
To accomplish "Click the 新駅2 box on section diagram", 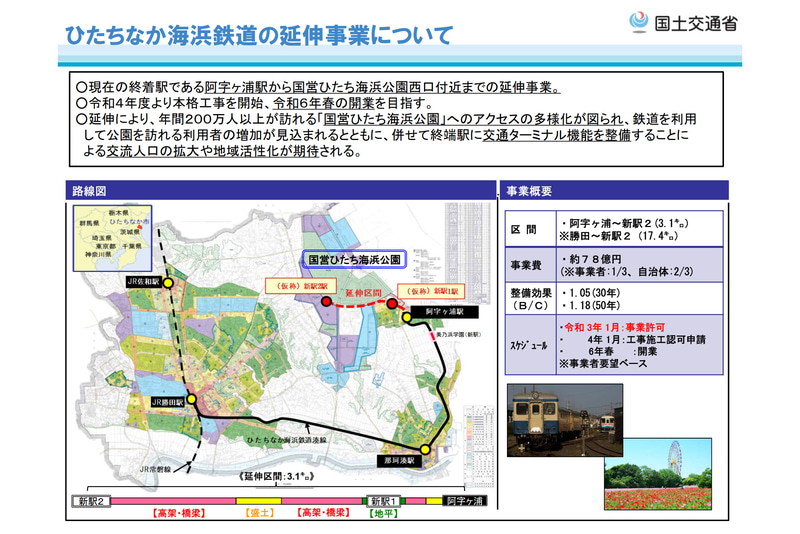I will click(91, 501).
